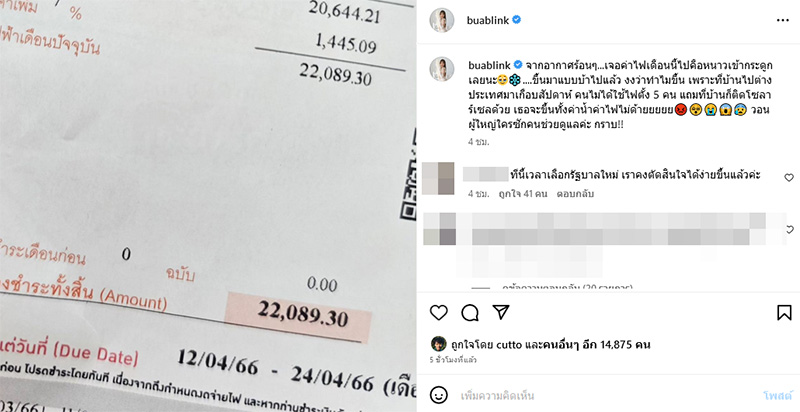Click the blue post comment button
The image size is (800, 412).
pyautogui.click(x=778, y=395)
